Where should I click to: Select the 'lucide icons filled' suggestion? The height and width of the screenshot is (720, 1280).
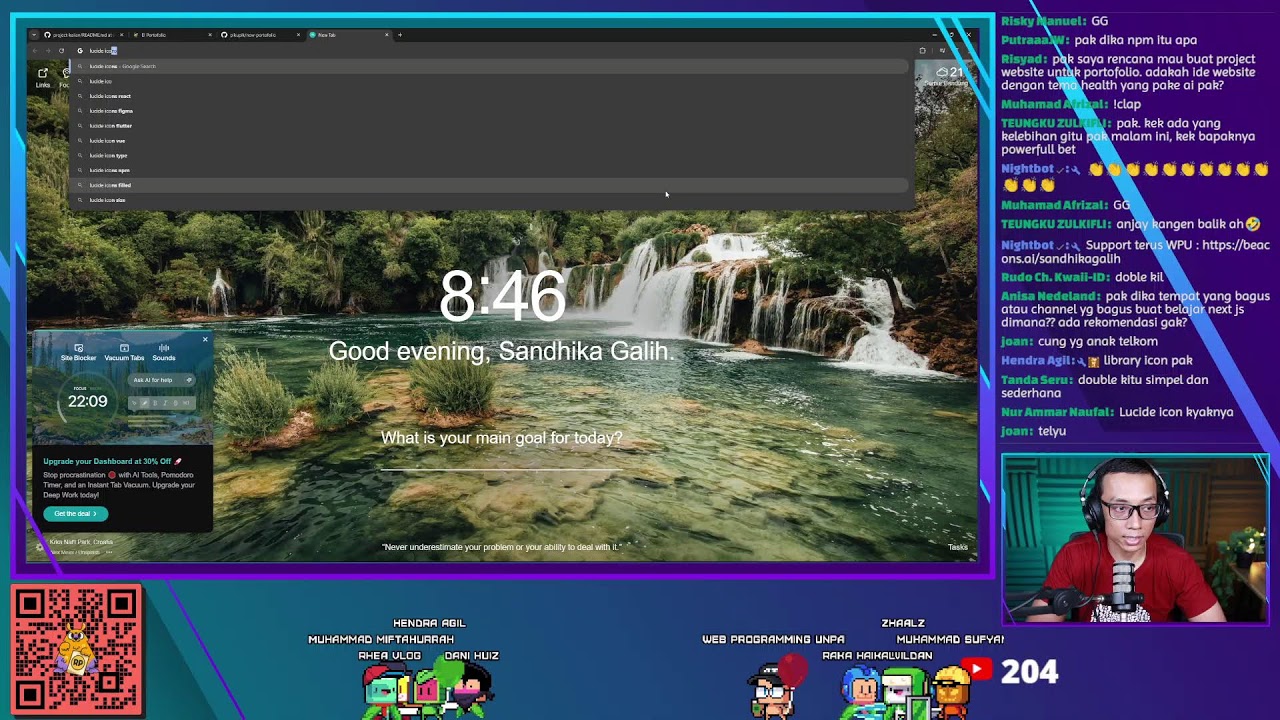point(490,185)
